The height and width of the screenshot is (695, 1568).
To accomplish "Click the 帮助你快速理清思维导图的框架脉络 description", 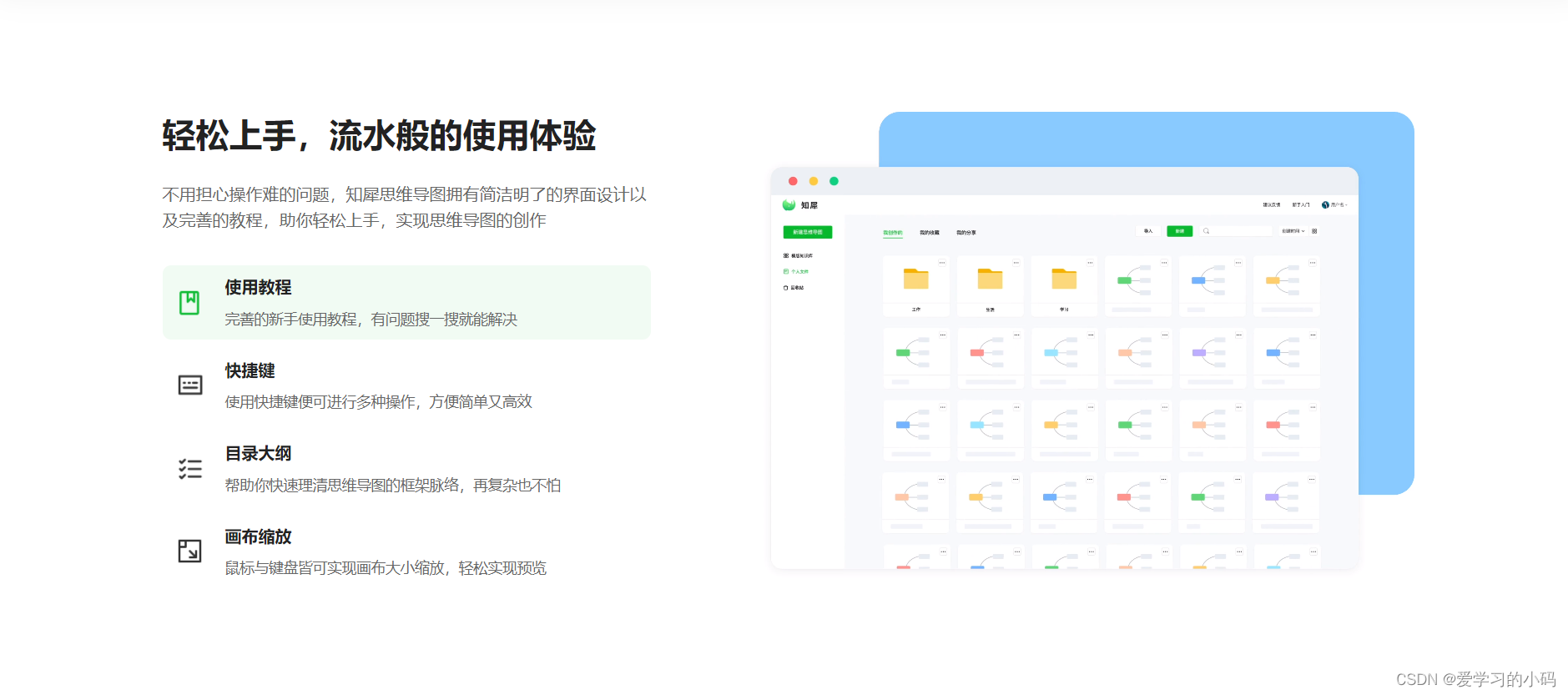I will click(393, 486).
